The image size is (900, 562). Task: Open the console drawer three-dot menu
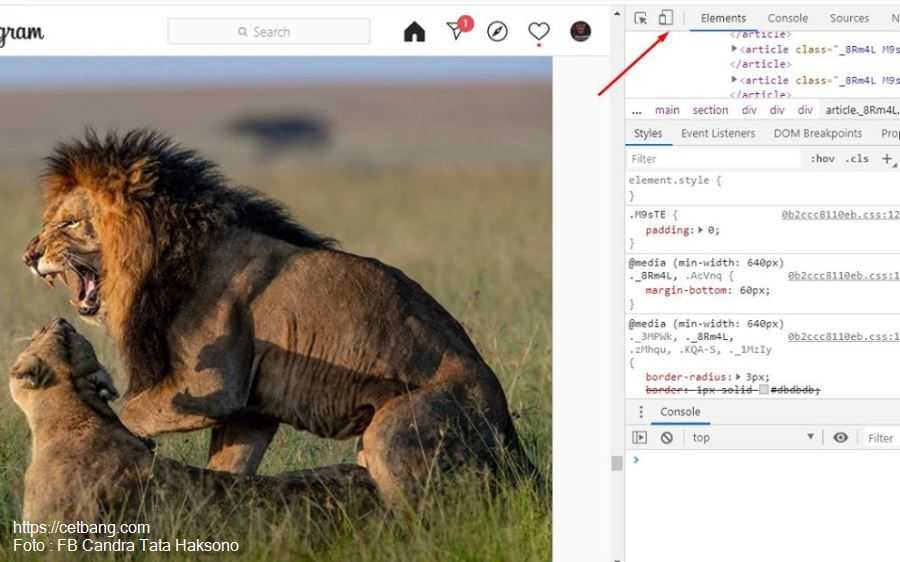[x=641, y=412]
